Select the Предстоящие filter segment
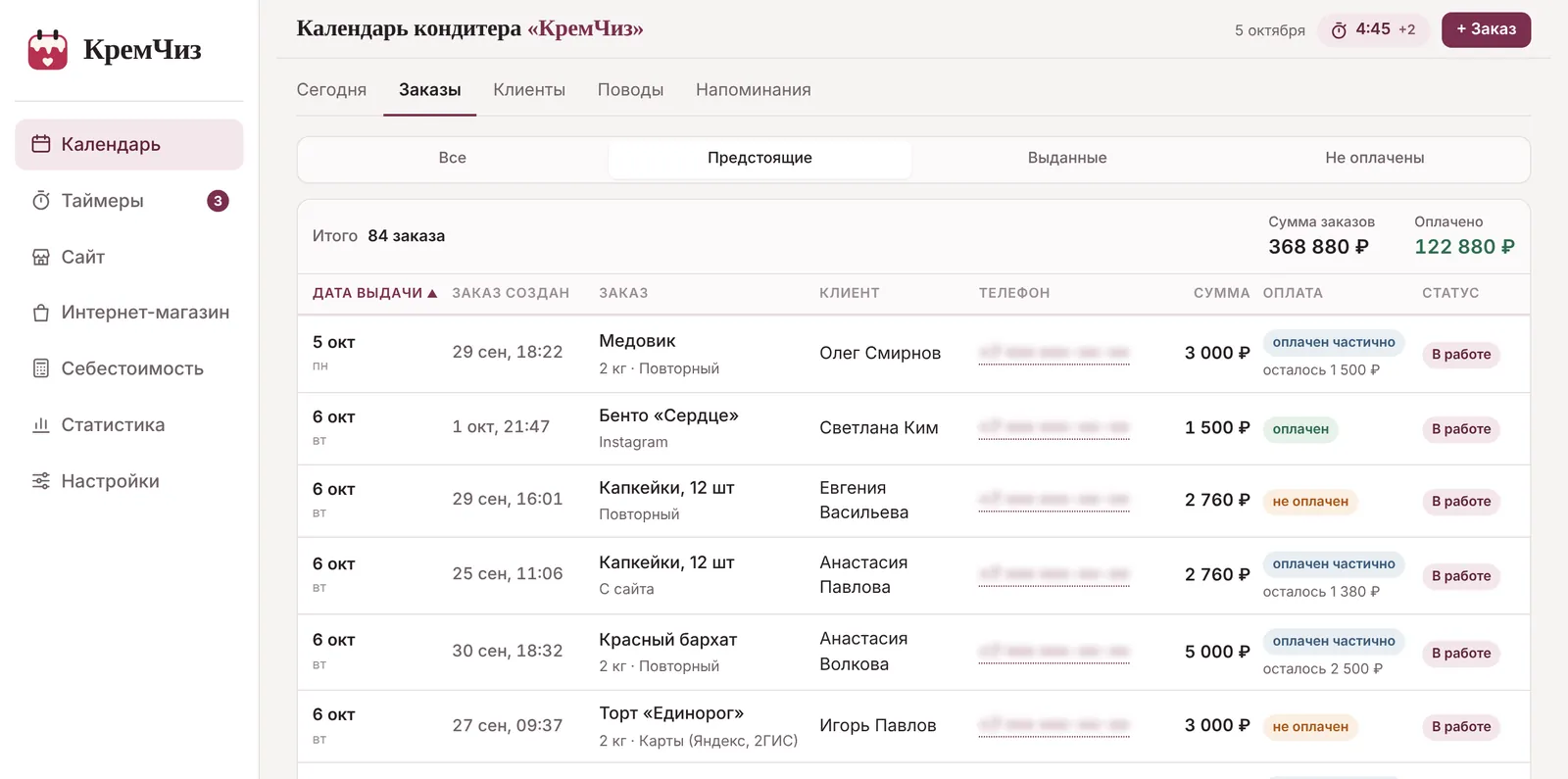Image resolution: width=1568 pixels, height=779 pixels. point(759,159)
